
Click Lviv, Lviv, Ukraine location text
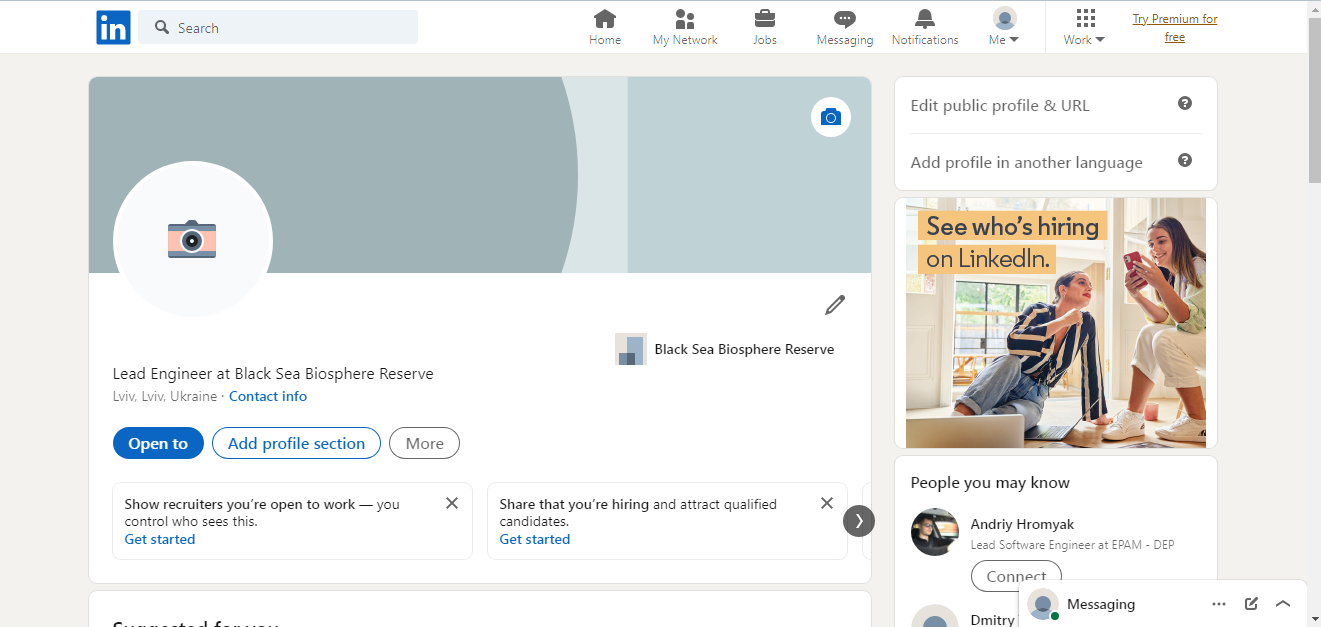point(165,396)
